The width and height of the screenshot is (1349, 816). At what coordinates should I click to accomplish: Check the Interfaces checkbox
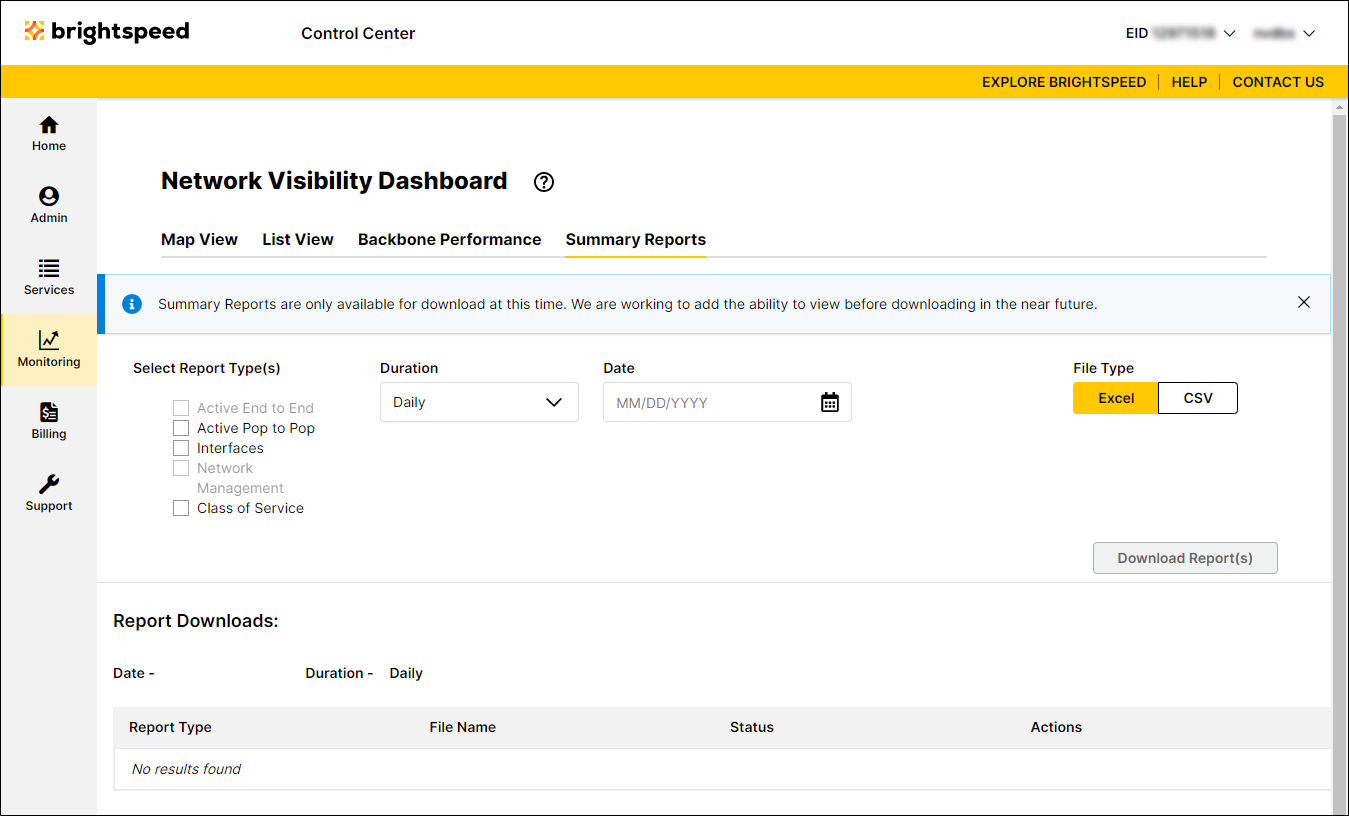[x=181, y=448]
